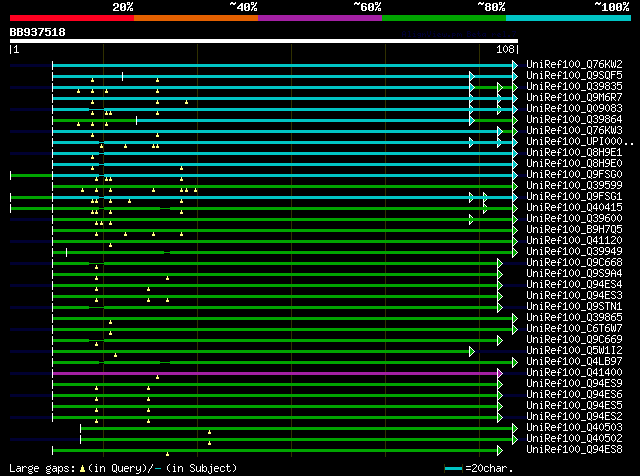Click the orange ~40% segment of the color scale

196,18
